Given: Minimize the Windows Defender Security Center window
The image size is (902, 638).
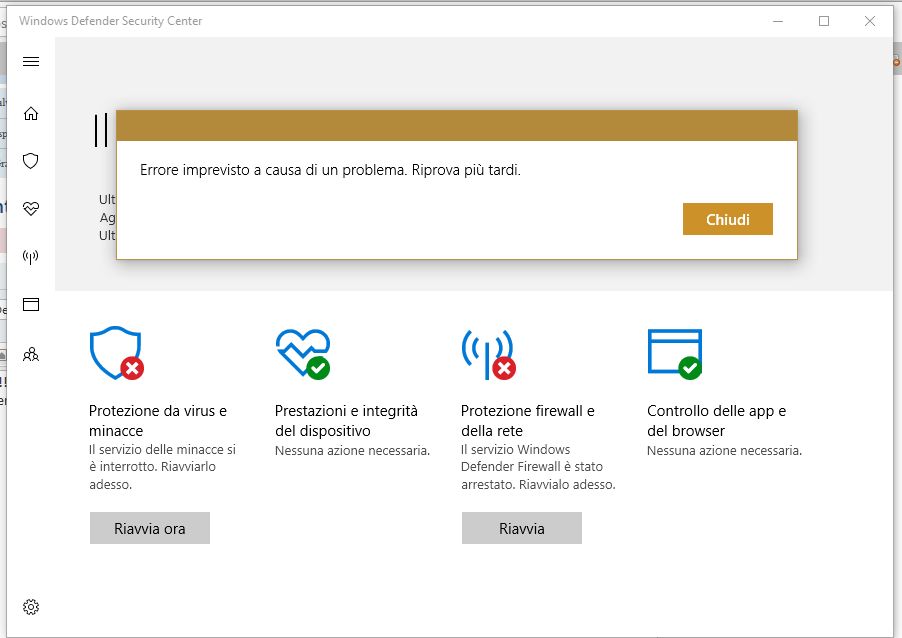Looking at the screenshot, I should click(x=778, y=21).
